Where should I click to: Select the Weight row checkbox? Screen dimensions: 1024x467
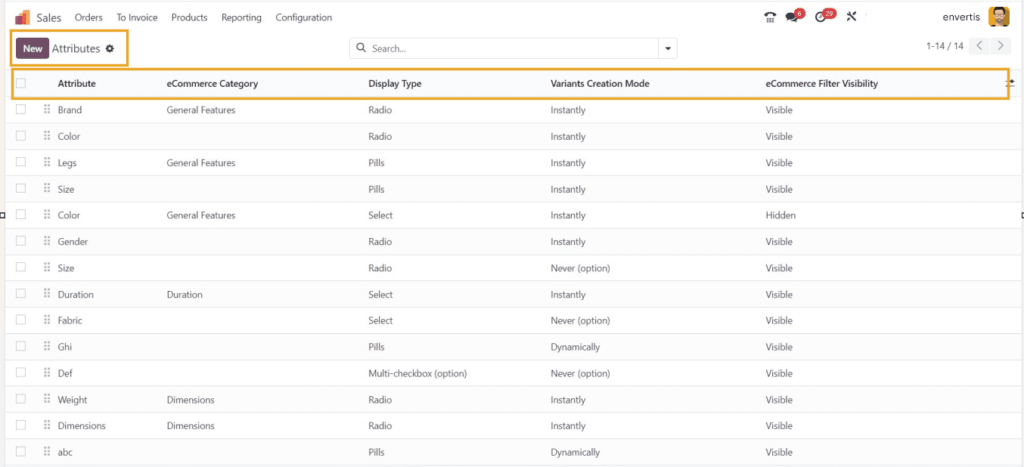click(21, 400)
